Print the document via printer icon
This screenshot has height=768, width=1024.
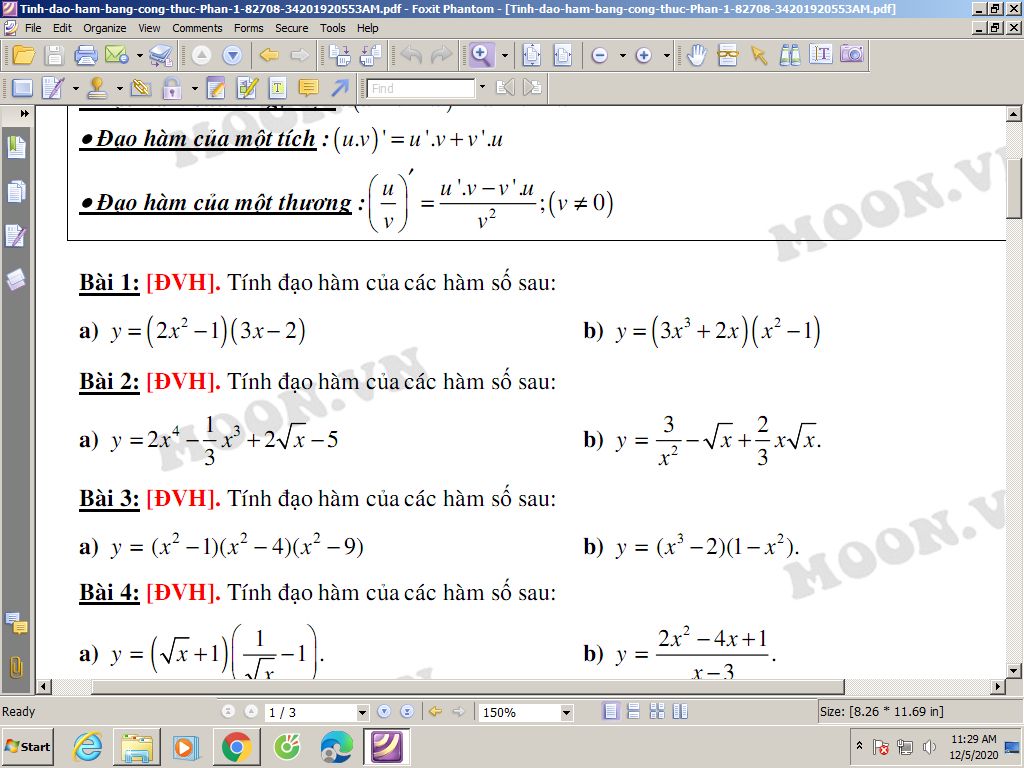point(86,56)
